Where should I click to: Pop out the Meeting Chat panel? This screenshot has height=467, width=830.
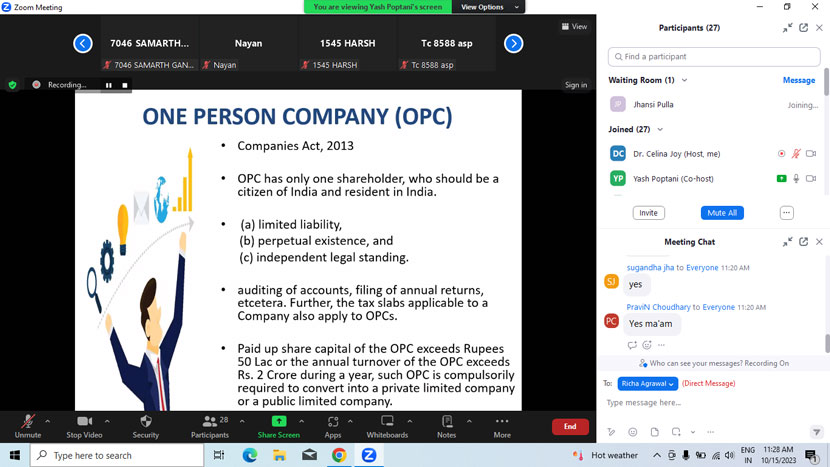804,242
